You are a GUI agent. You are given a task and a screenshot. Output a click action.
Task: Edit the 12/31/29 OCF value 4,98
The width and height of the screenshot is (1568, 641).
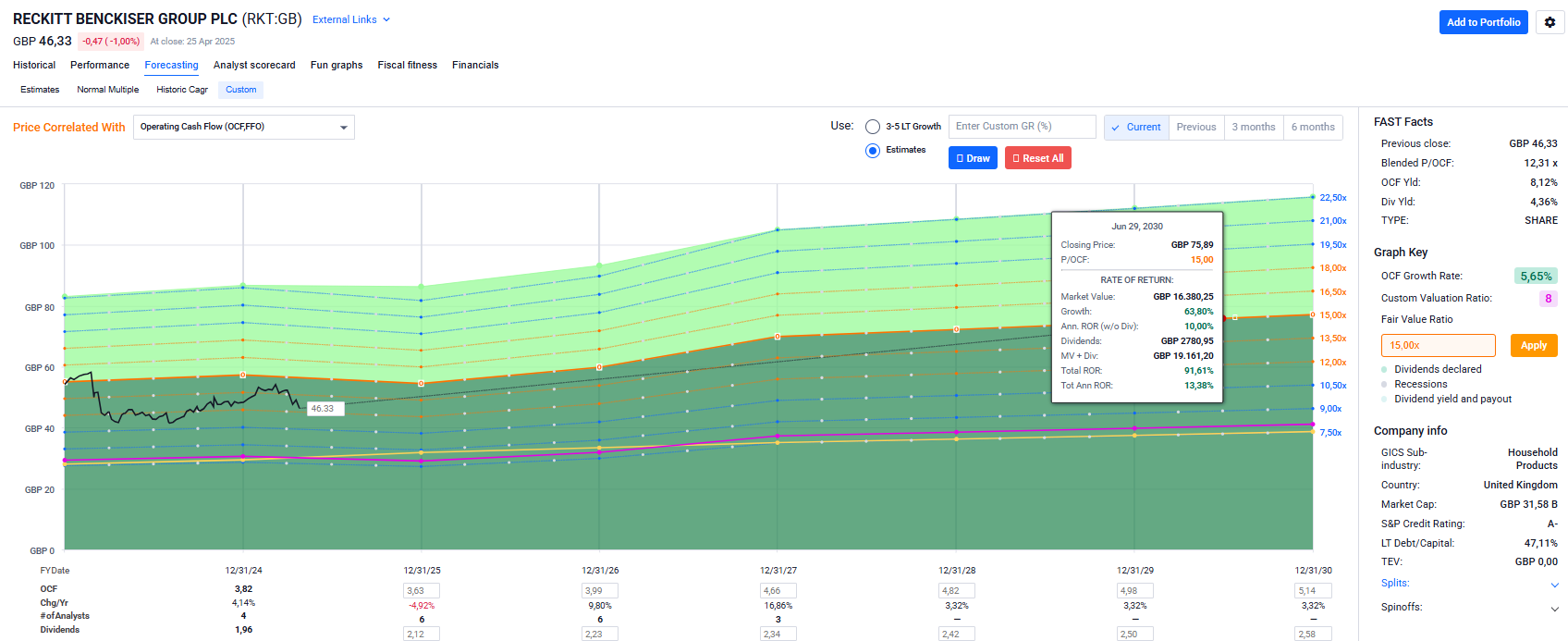click(1135, 590)
